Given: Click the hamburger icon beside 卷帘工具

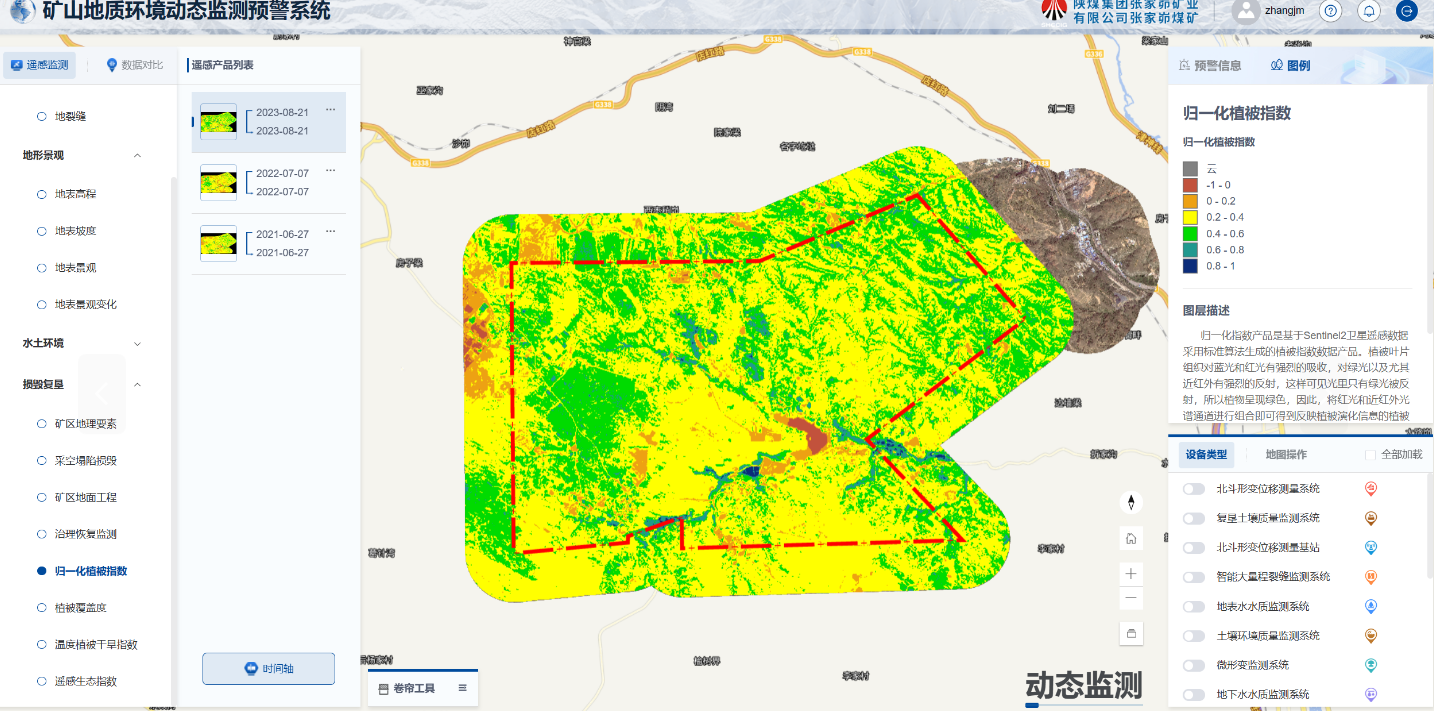Looking at the screenshot, I should pyautogui.click(x=462, y=688).
